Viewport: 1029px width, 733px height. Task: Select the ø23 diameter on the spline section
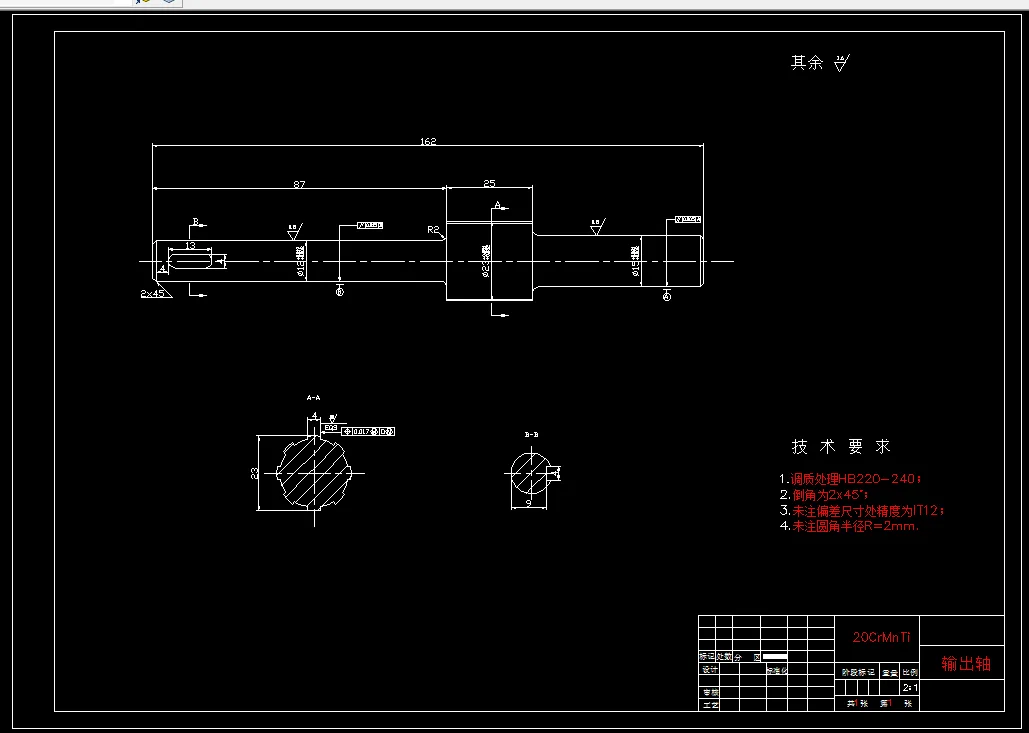click(x=486, y=261)
